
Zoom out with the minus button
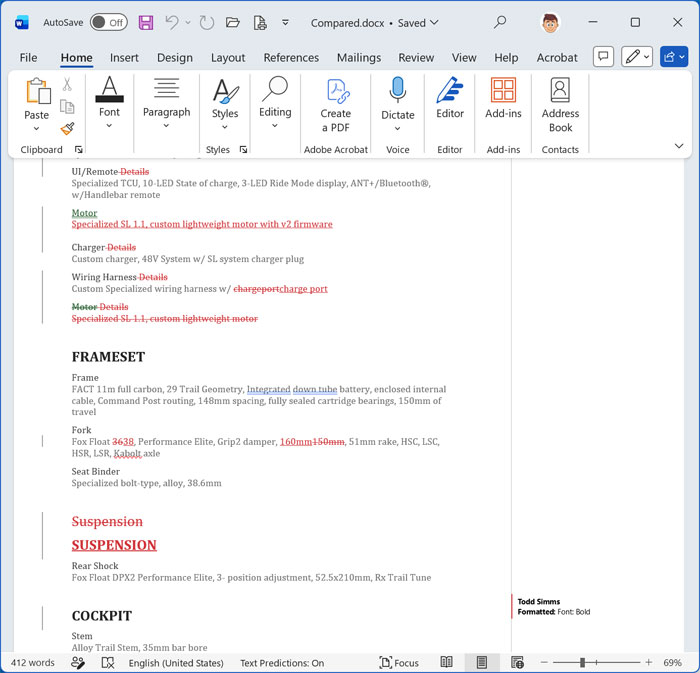[544, 663]
